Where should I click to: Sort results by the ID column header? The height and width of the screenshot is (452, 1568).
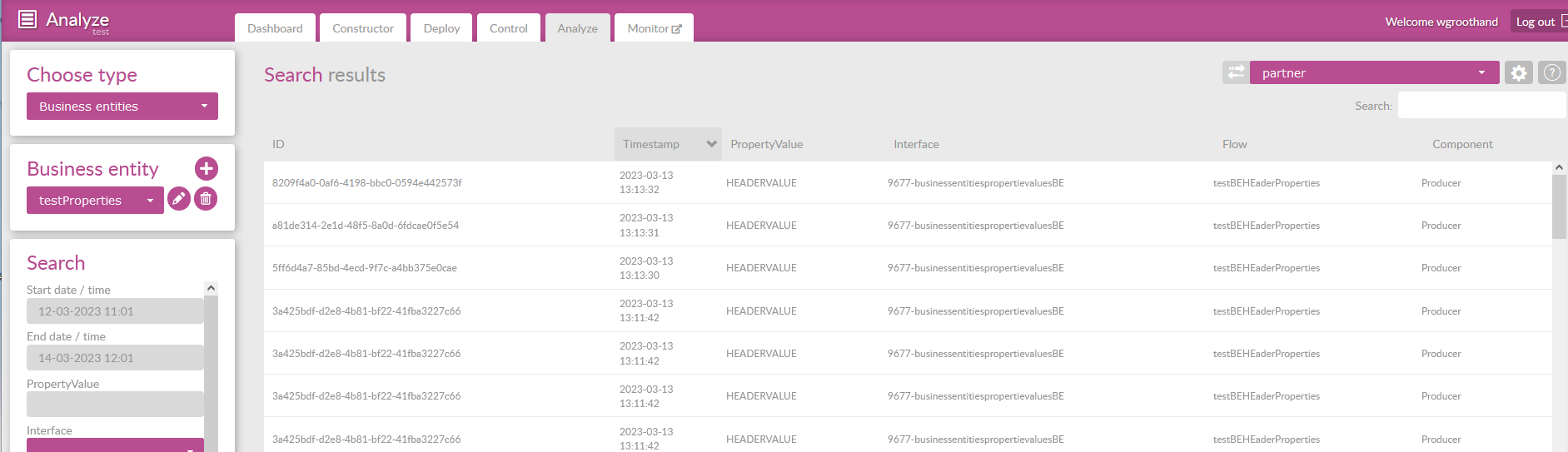(x=278, y=144)
